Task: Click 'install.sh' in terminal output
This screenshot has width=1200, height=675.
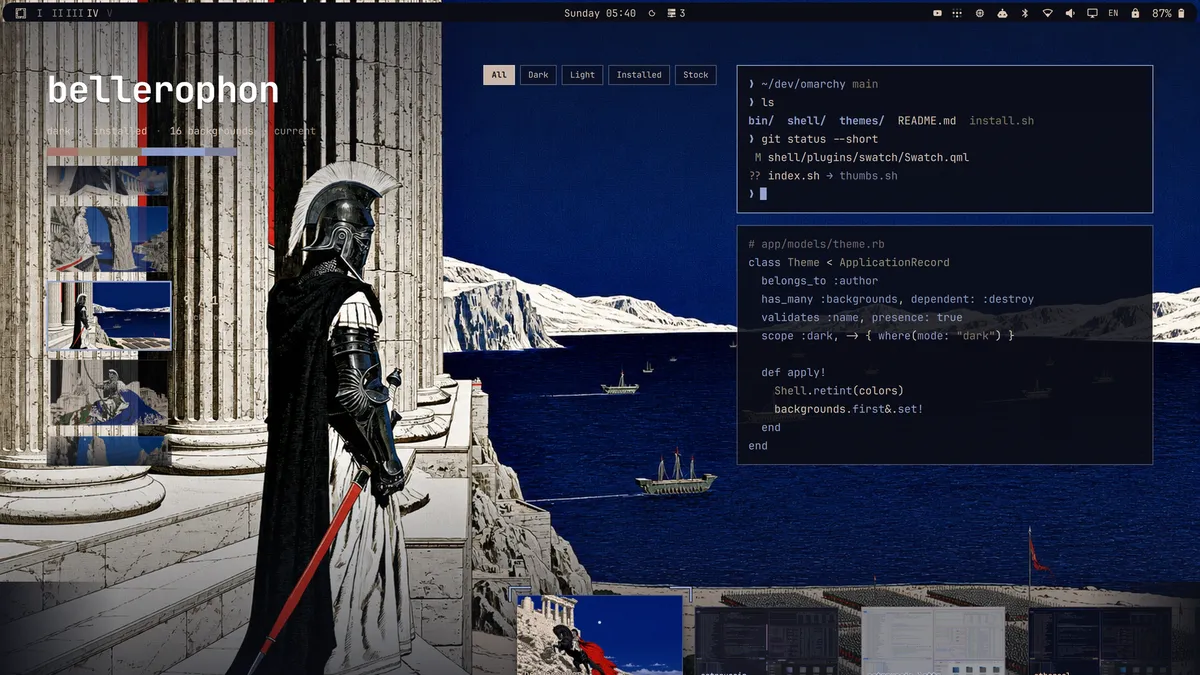Action: 1001,121
